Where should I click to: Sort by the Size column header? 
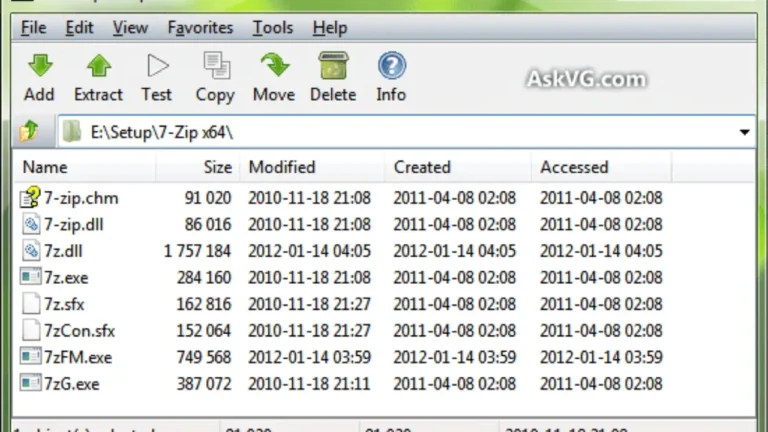(x=197, y=168)
